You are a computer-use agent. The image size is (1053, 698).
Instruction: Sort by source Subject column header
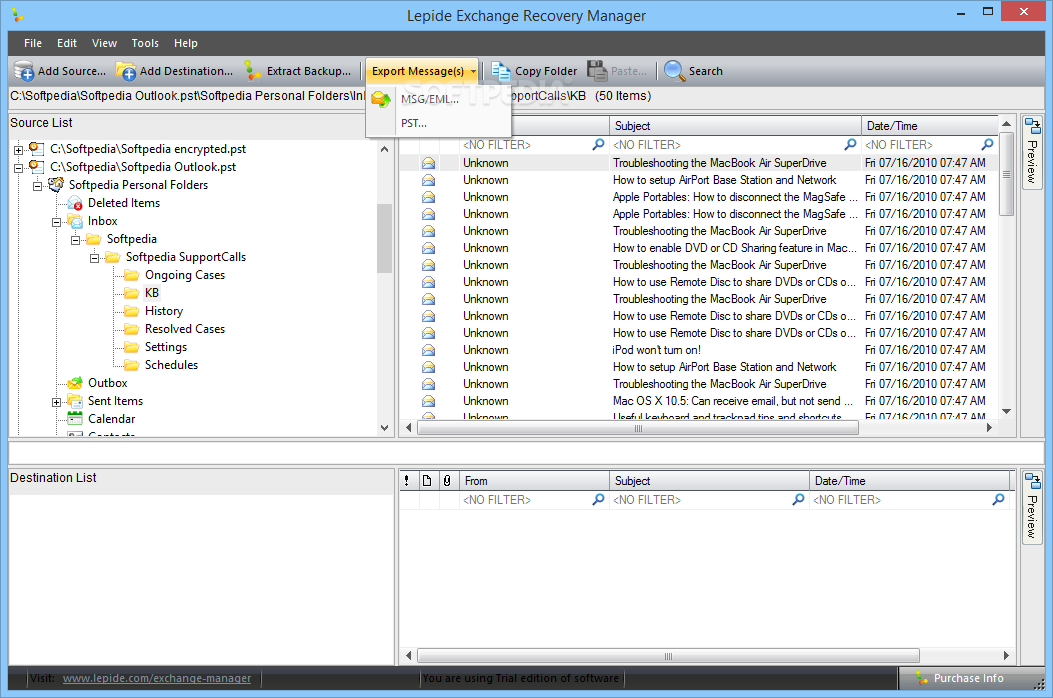pos(735,126)
